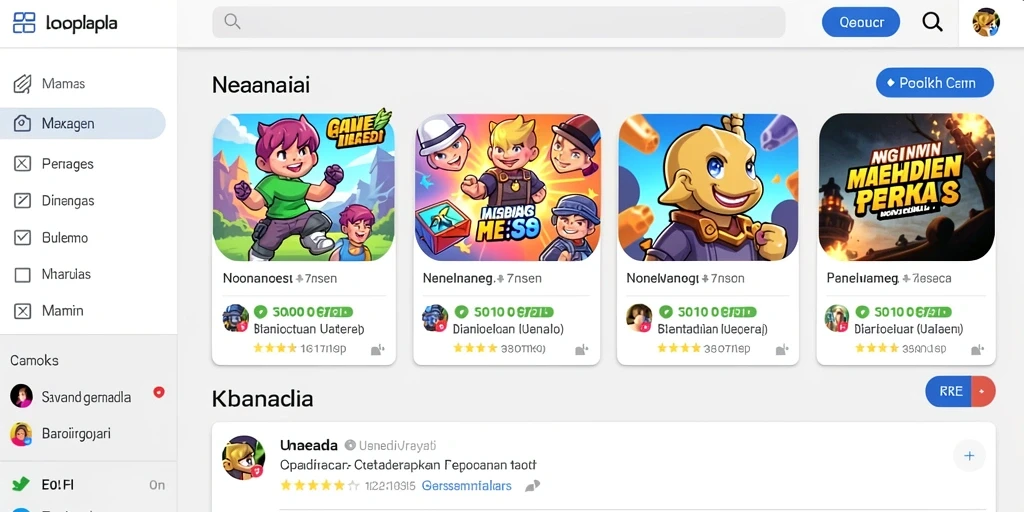Click the green bird icon beside E0!FI
The height and width of the screenshot is (512, 1024).
click(x=21, y=485)
